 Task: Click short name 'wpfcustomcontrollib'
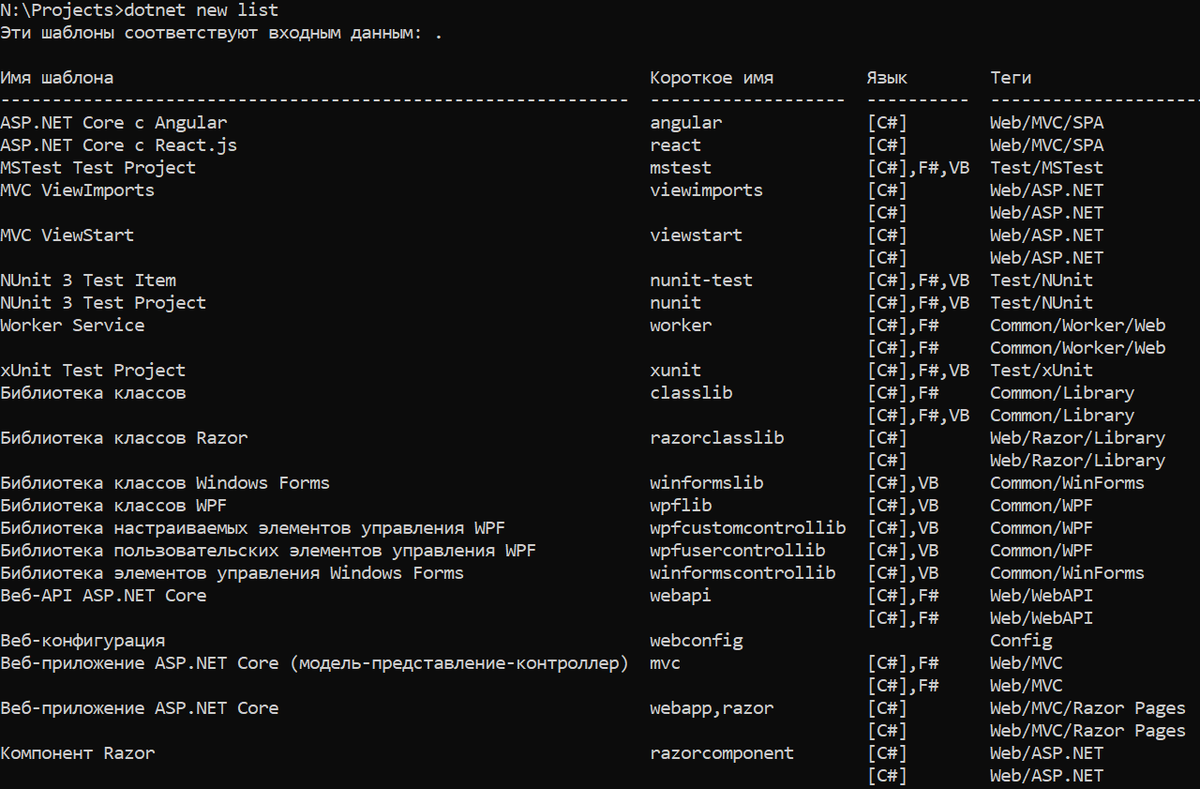click(748, 528)
